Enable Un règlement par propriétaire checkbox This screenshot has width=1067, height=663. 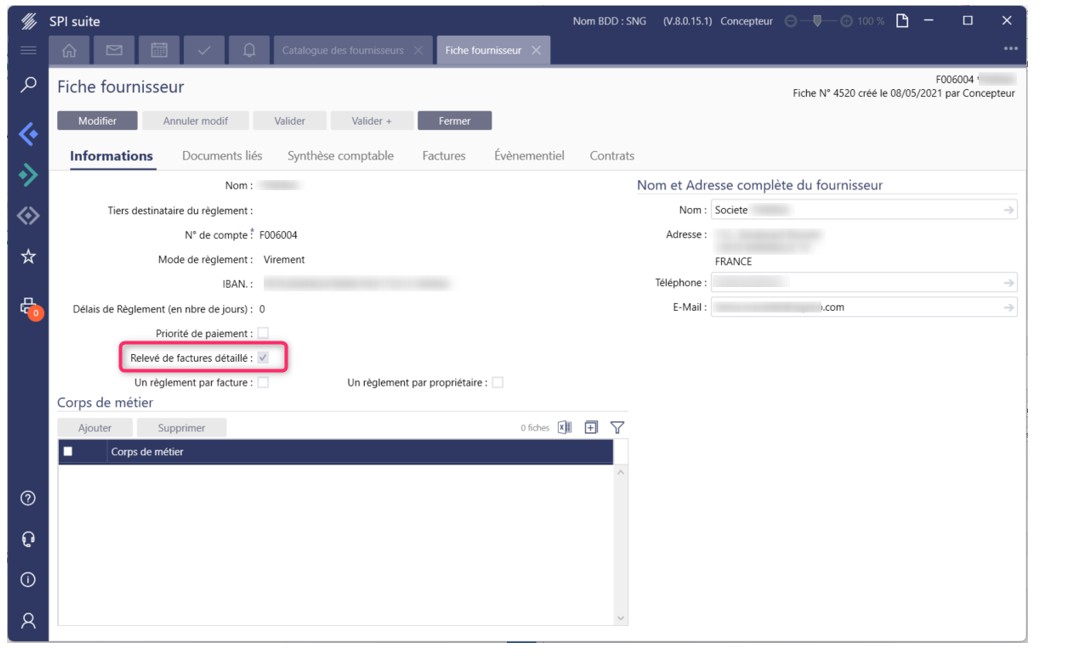497,382
